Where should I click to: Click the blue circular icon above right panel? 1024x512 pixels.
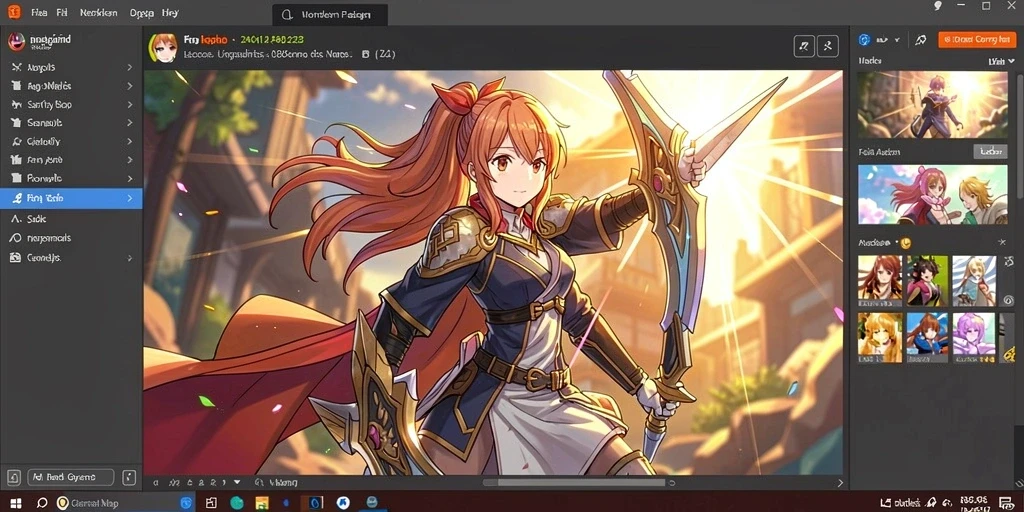(x=865, y=40)
